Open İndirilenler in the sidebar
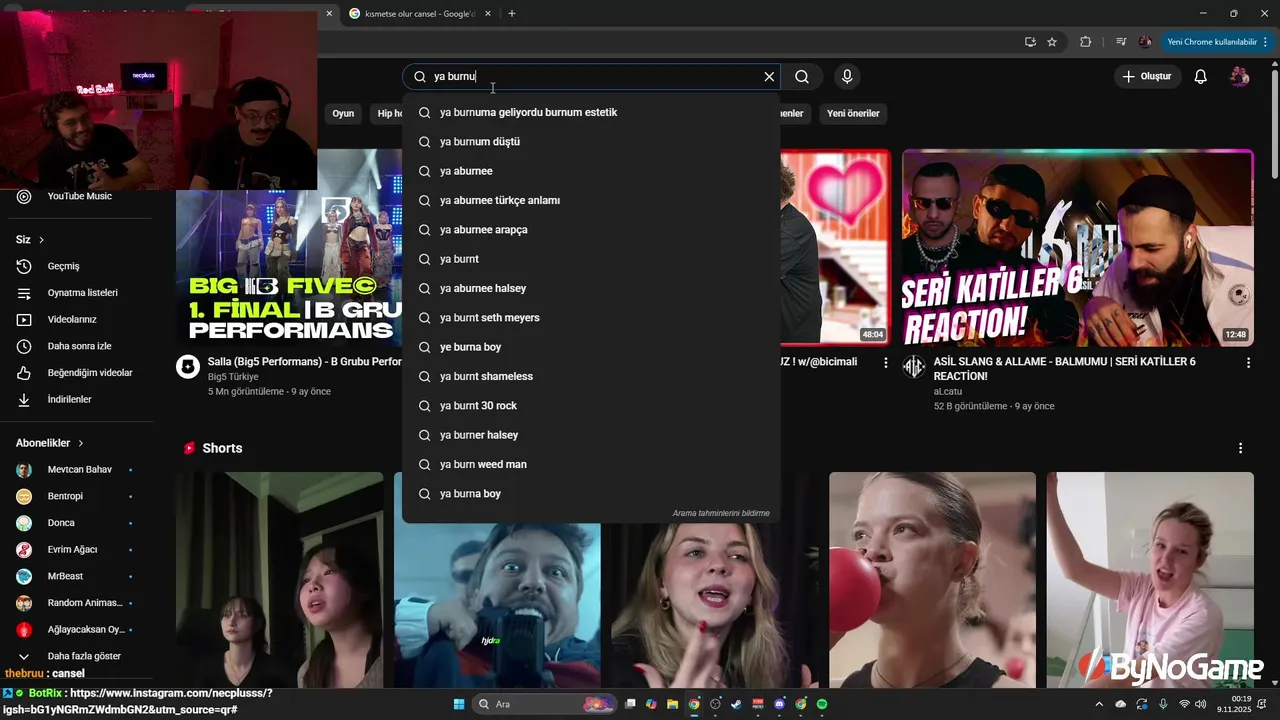 click(x=78, y=400)
